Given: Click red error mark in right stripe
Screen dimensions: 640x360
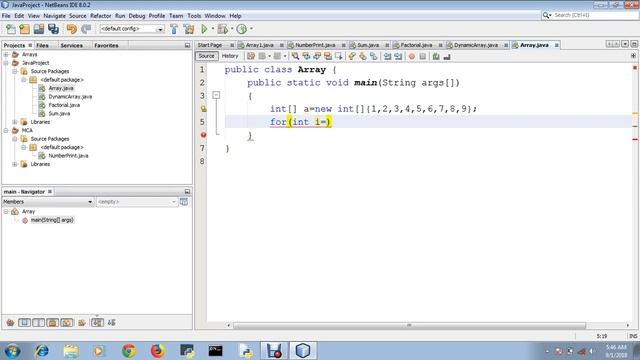Looking at the screenshot, I should pyautogui.click(x=635, y=140).
